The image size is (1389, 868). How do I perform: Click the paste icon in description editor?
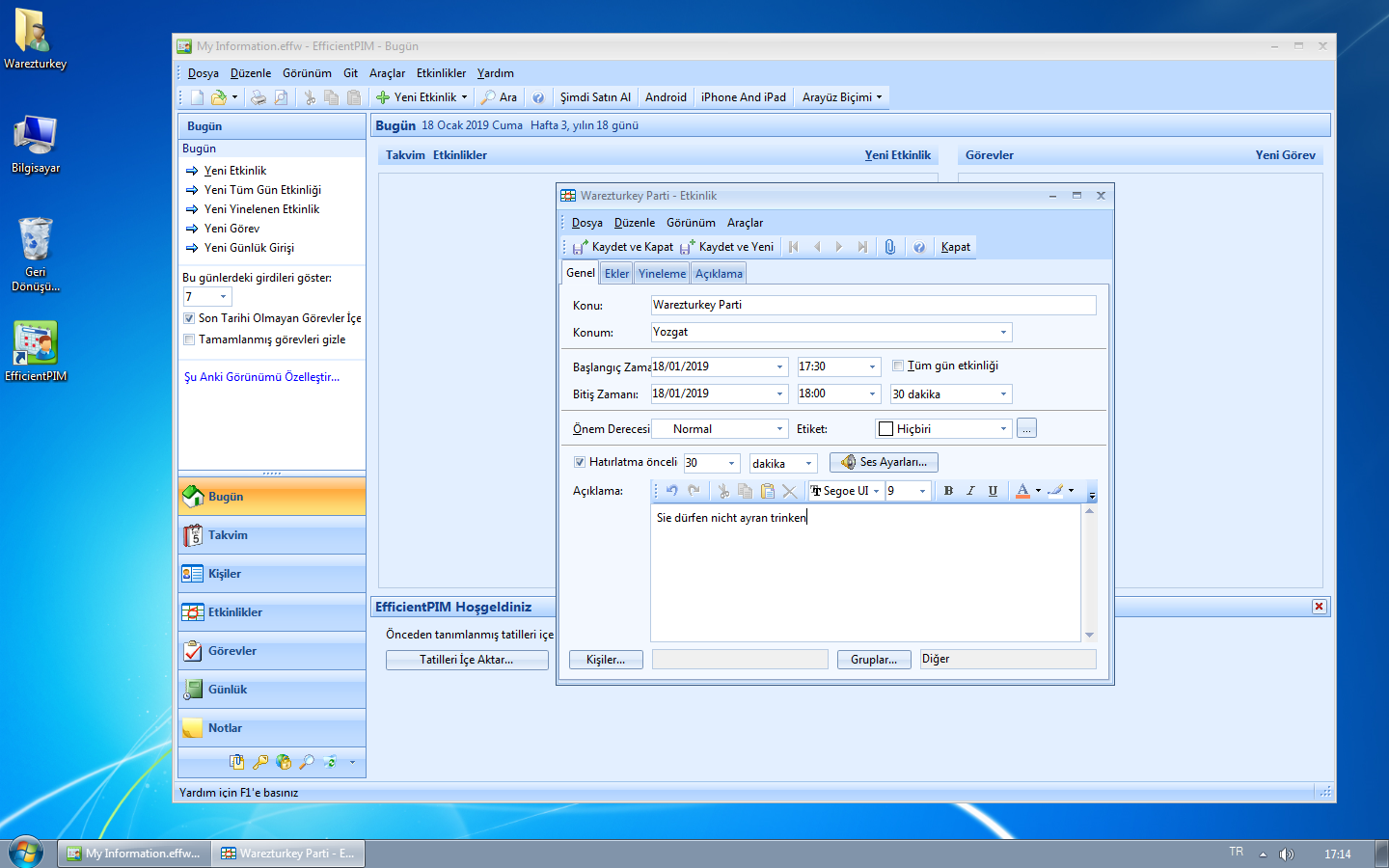(x=768, y=491)
